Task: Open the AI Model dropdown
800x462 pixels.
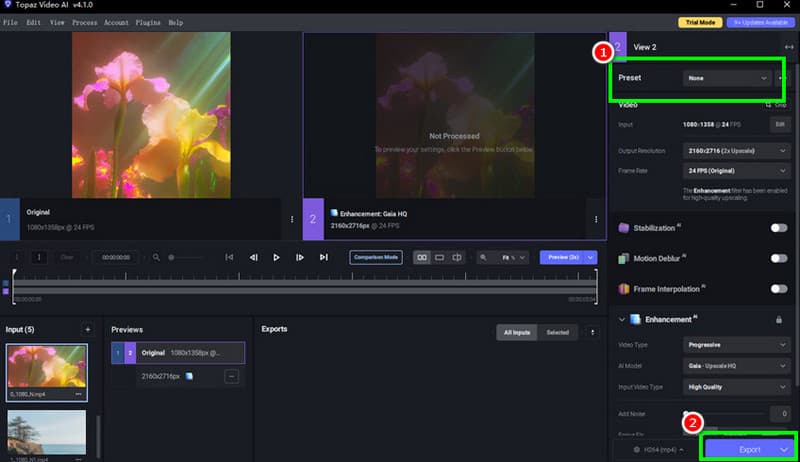Action: coord(735,365)
